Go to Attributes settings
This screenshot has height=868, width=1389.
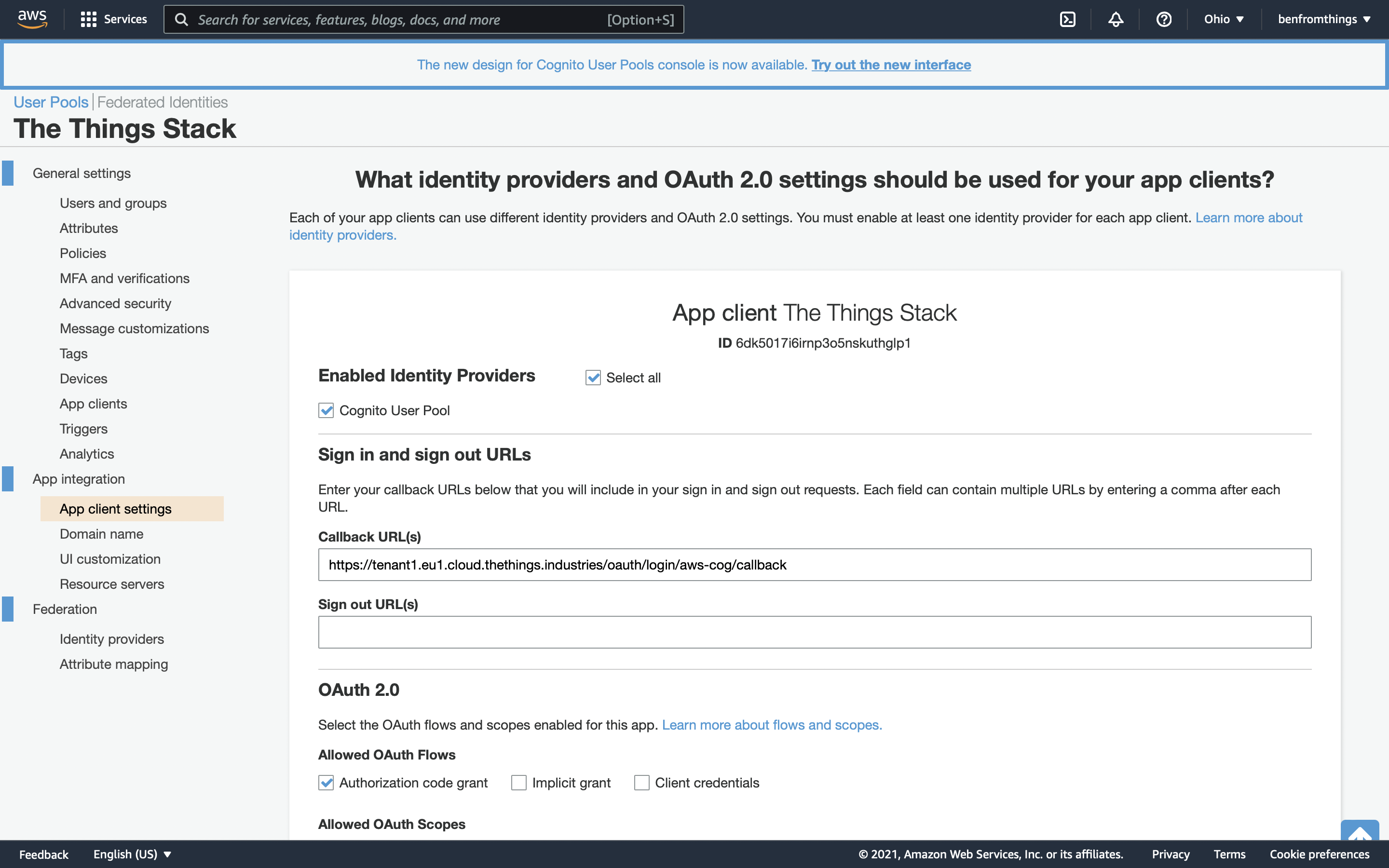click(x=89, y=229)
